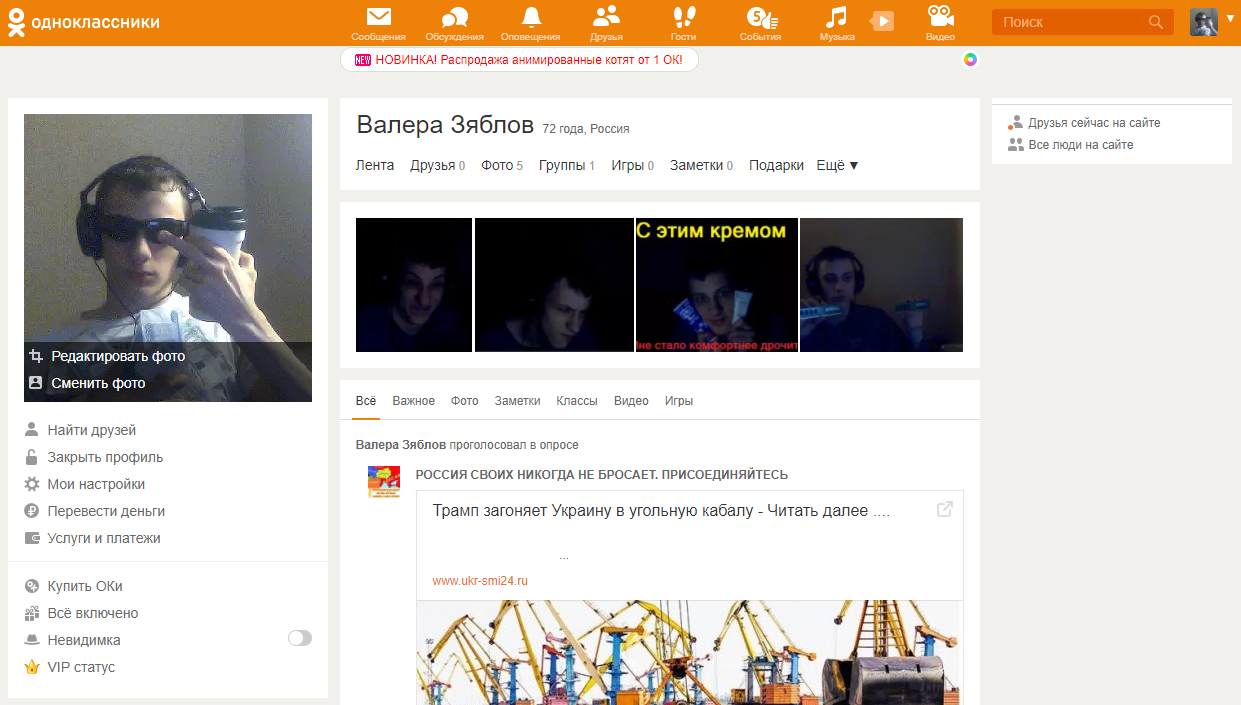Viewport: 1241px width, 705px height.
Task: Click music player play button in header
Action: pyautogui.click(x=882, y=21)
